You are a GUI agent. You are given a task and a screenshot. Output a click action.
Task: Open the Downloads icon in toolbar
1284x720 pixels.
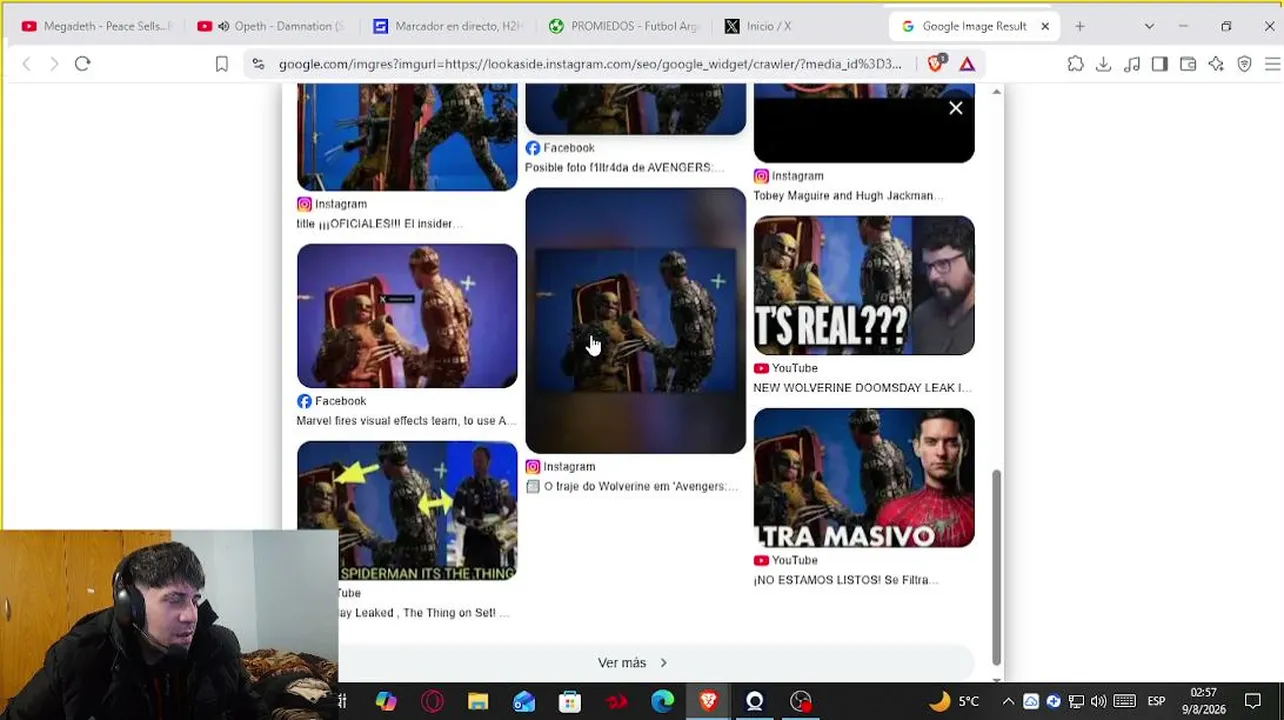pos(1104,64)
